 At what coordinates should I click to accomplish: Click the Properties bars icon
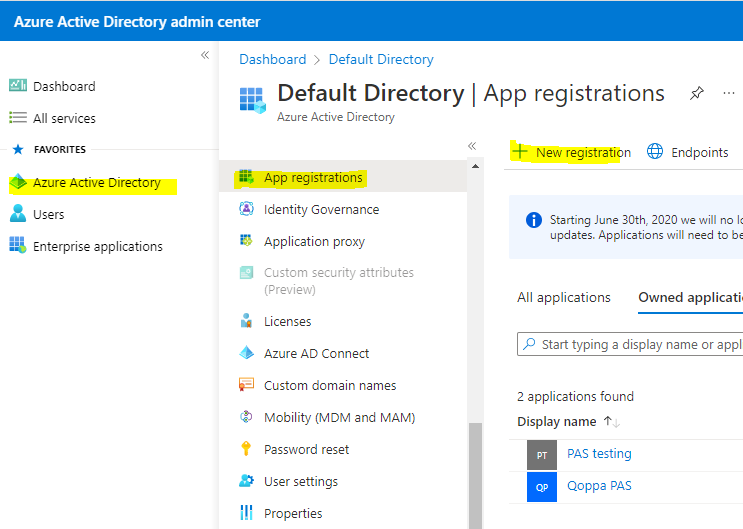pyautogui.click(x=246, y=512)
